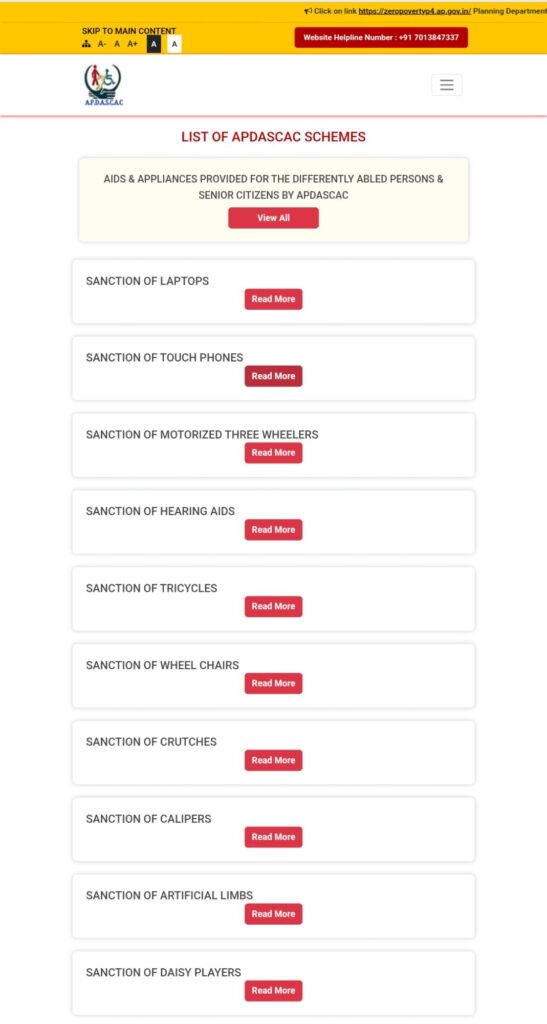The height and width of the screenshot is (1024, 547).
Task: Open the hamburger navigation menu
Action: point(446,85)
